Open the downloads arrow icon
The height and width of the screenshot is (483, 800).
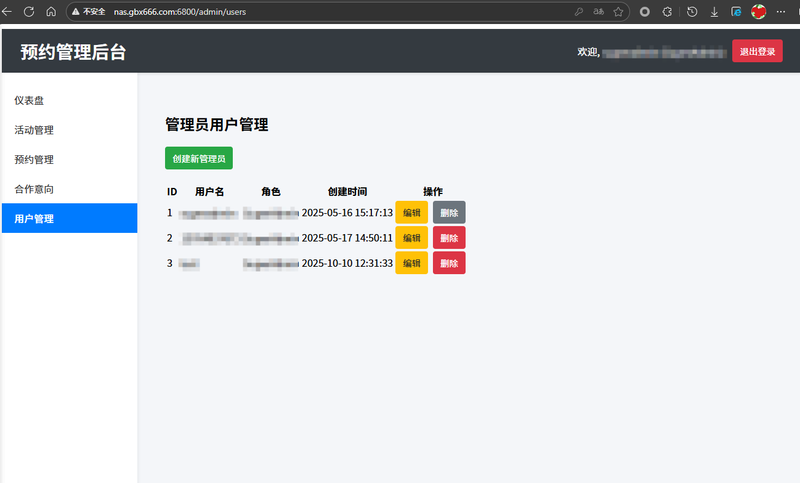[714, 11]
